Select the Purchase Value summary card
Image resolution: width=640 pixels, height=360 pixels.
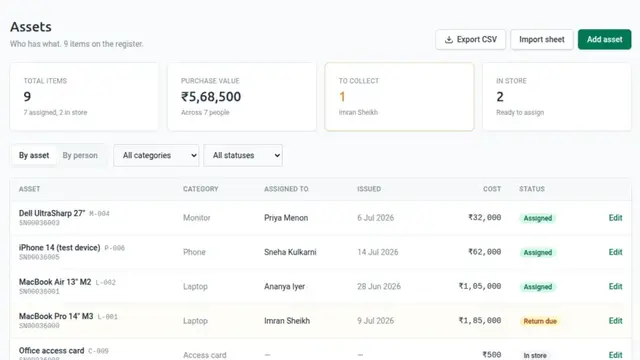[x=242, y=97]
